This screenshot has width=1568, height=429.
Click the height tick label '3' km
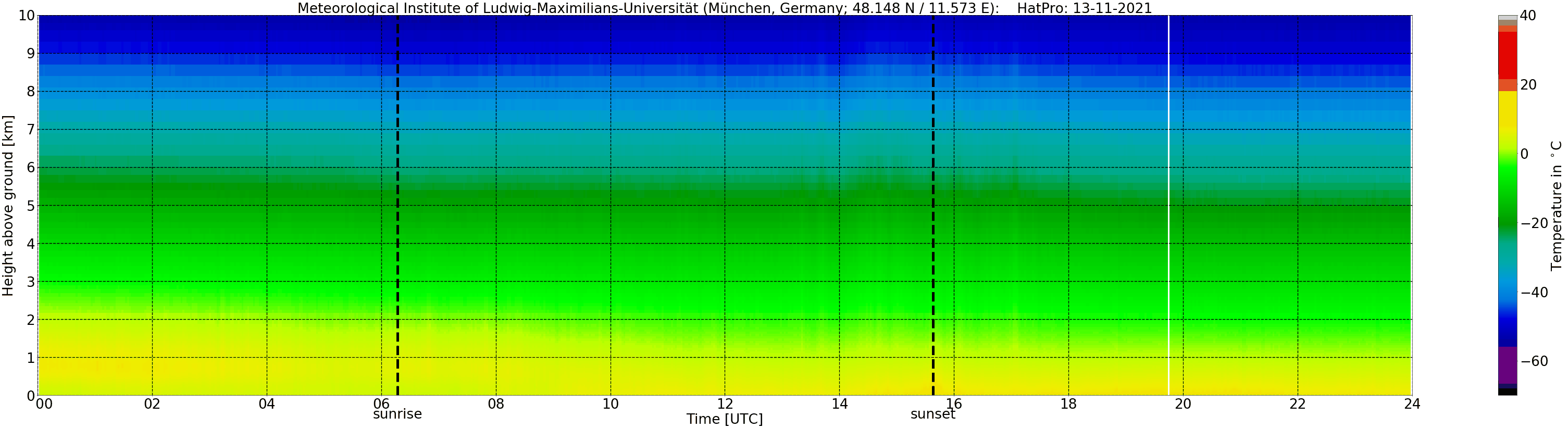tap(30, 282)
